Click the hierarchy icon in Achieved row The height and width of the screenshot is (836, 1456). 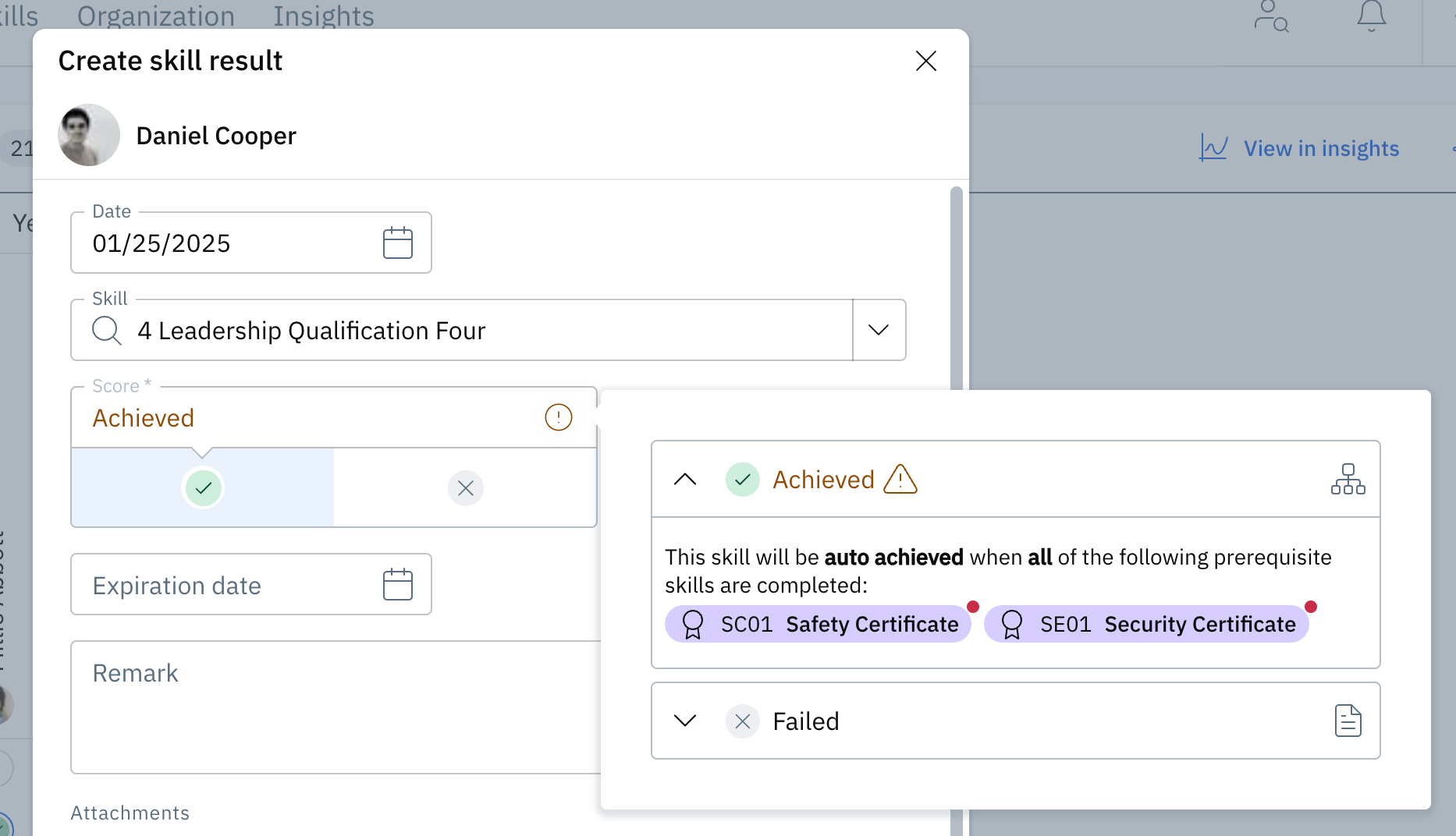(x=1348, y=479)
